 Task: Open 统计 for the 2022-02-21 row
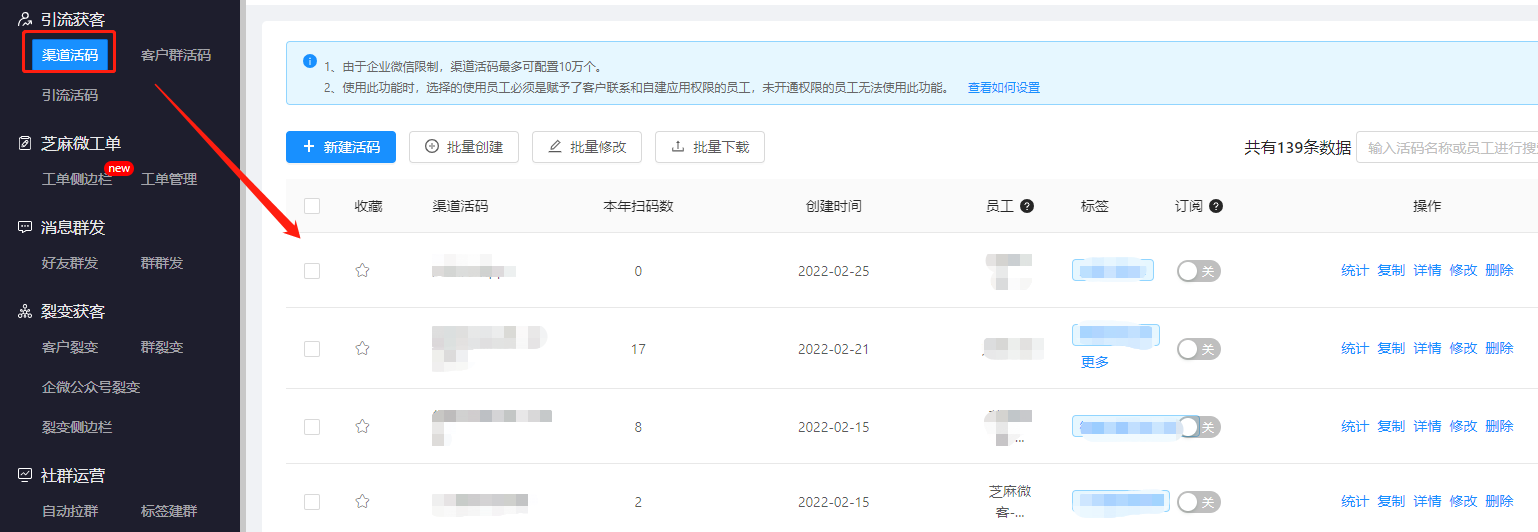tap(1355, 348)
